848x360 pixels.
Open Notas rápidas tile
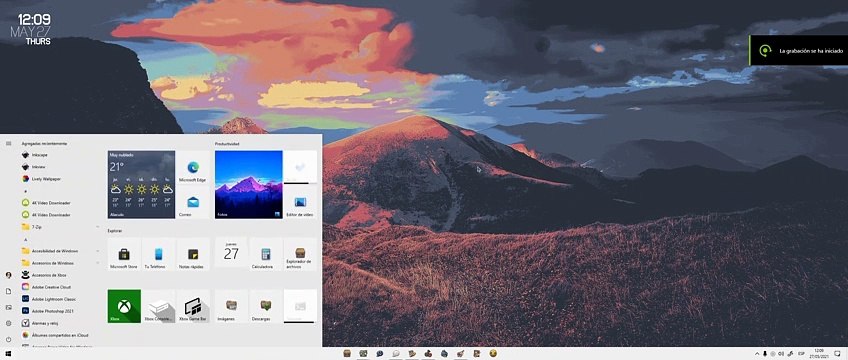click(193, 254)
